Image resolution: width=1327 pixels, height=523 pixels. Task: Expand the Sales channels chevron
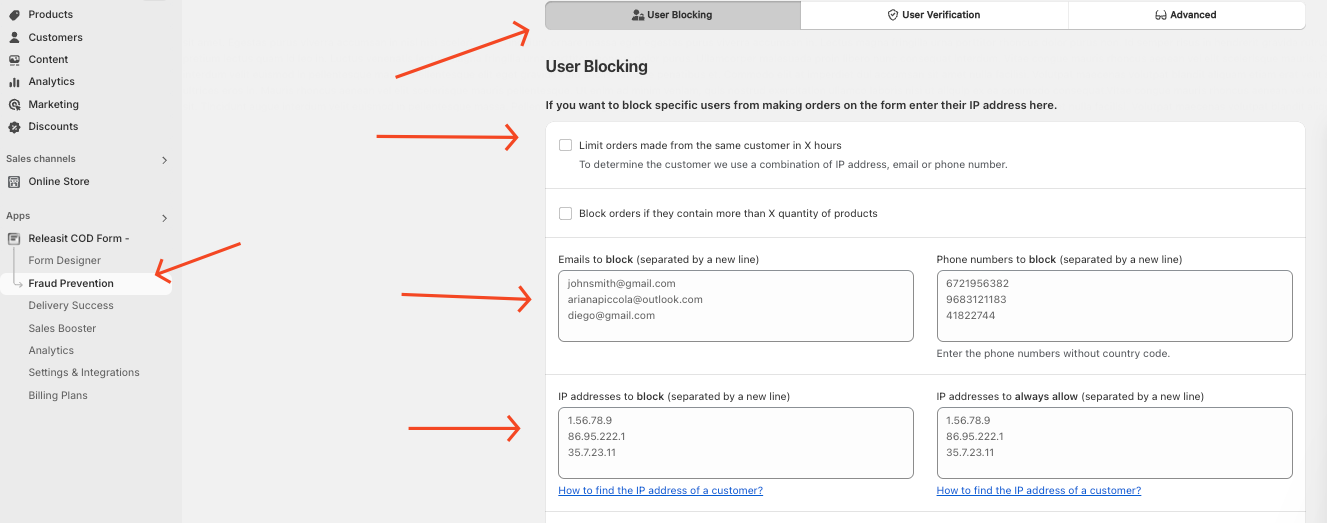pyautogui.click(x=165, y=160)
